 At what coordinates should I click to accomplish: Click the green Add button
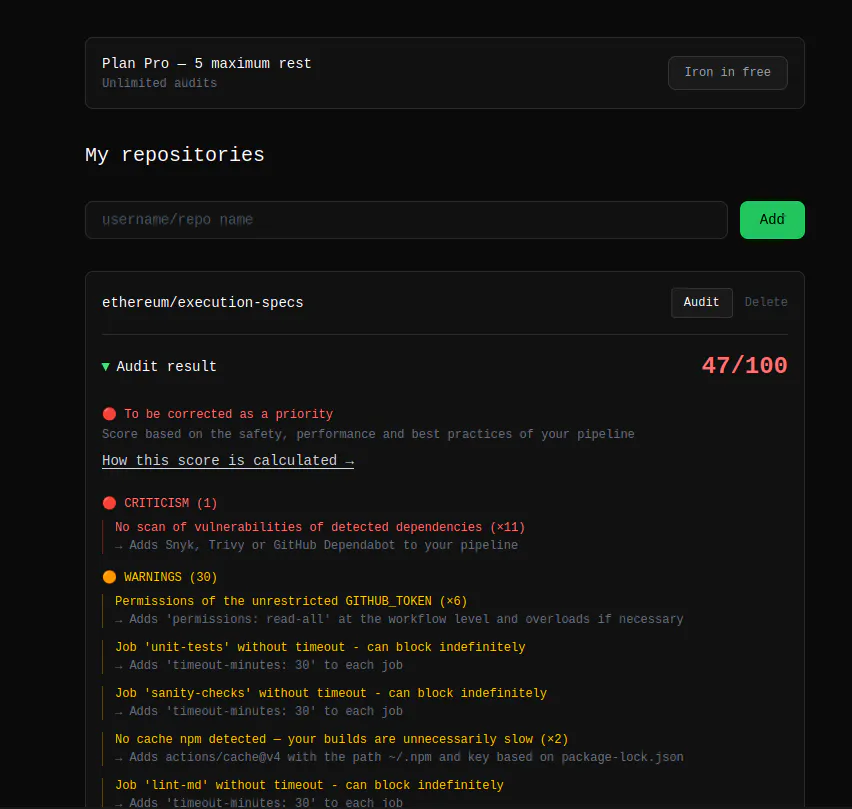pos(772,220)
